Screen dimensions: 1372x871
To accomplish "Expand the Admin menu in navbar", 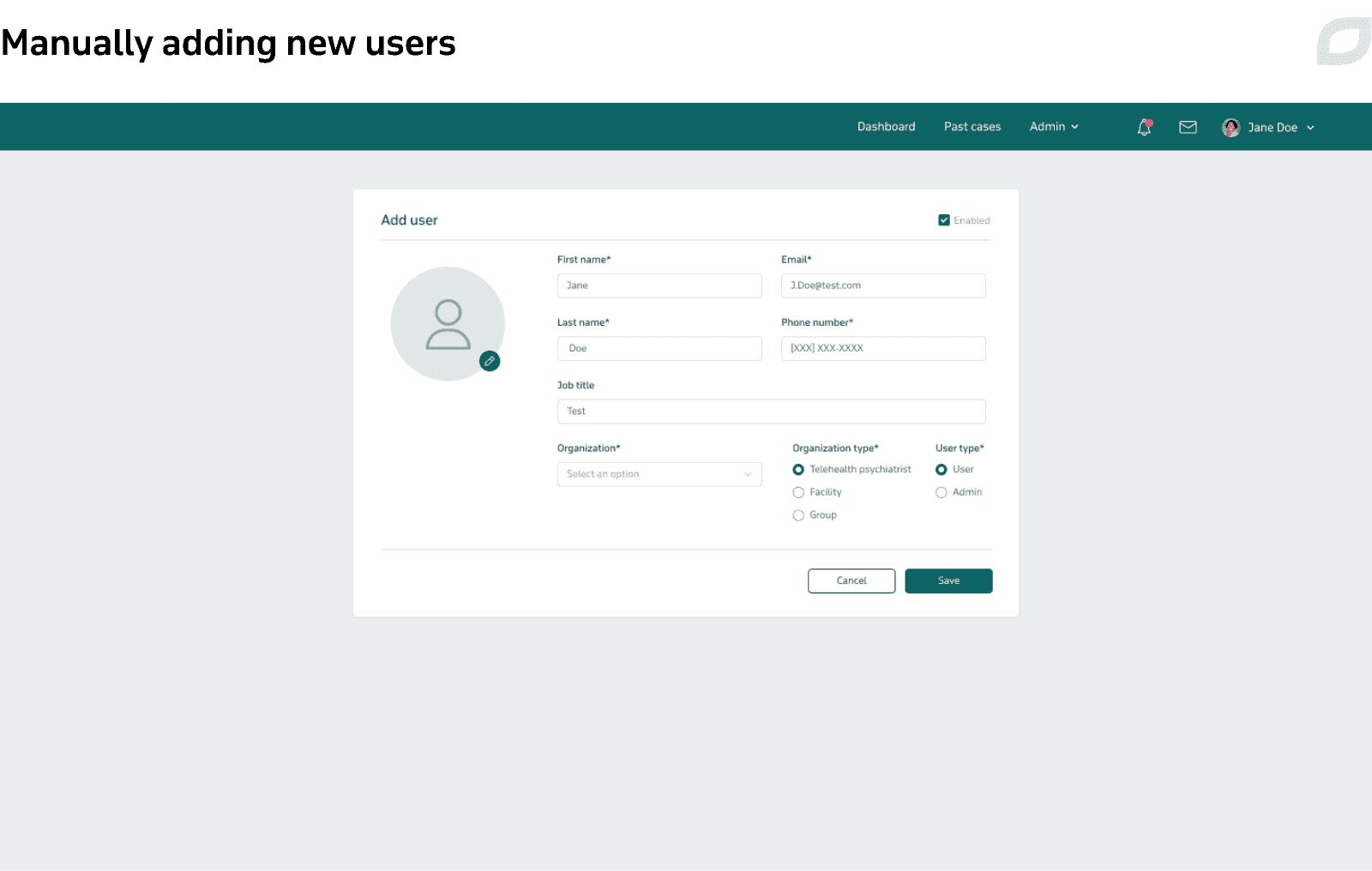I will [x=1054, y=126].
